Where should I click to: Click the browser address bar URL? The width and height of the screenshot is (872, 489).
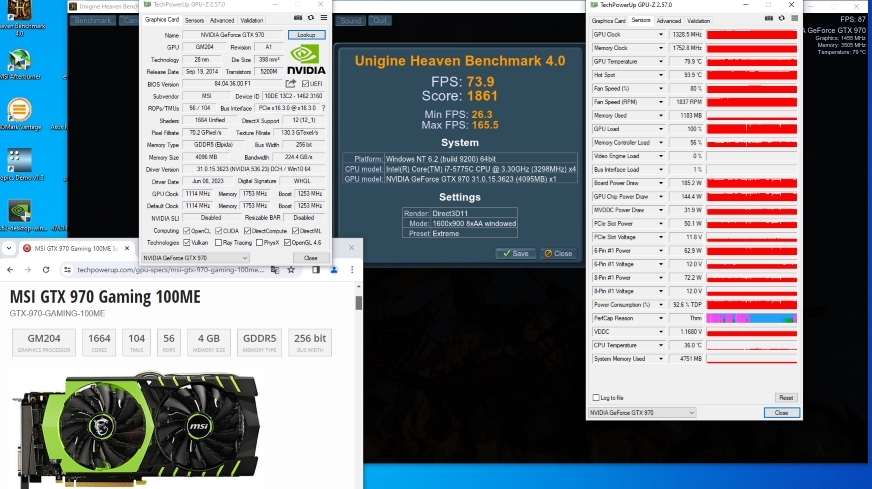click(x=171, y=270)
